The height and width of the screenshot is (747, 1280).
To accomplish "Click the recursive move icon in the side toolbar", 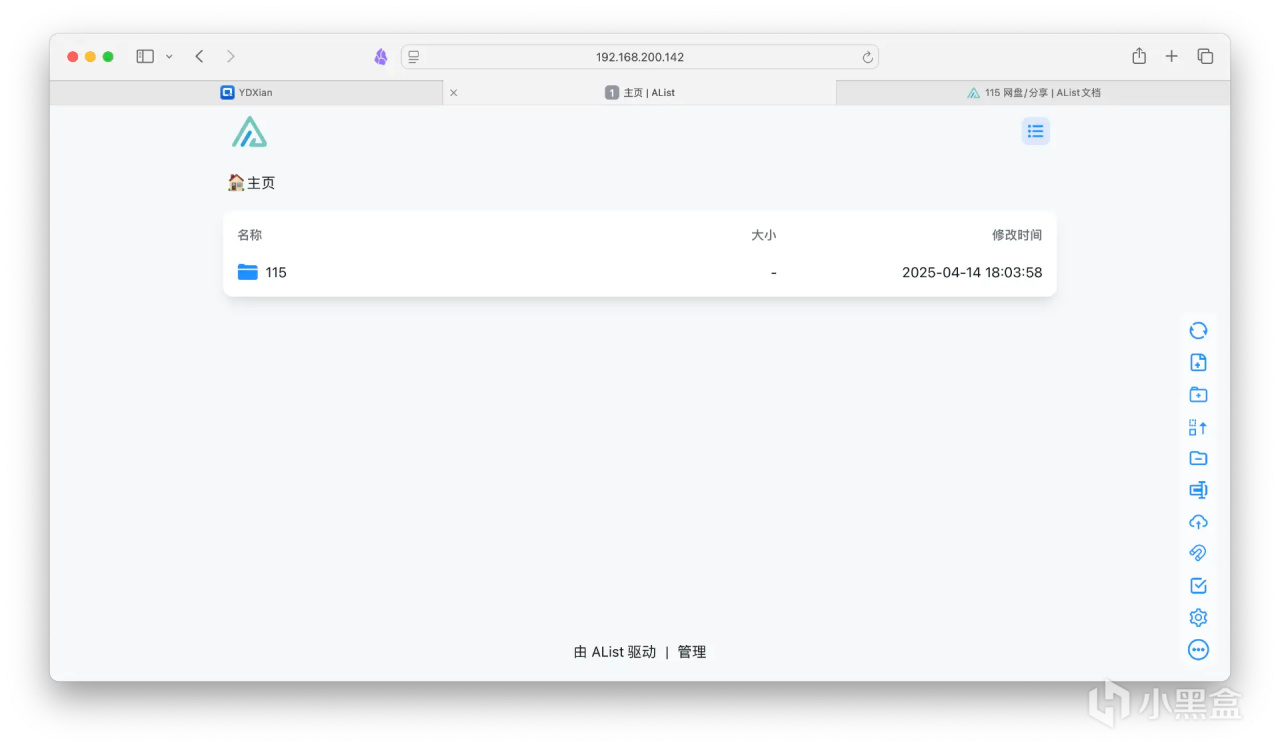I will click(1198, 427).
